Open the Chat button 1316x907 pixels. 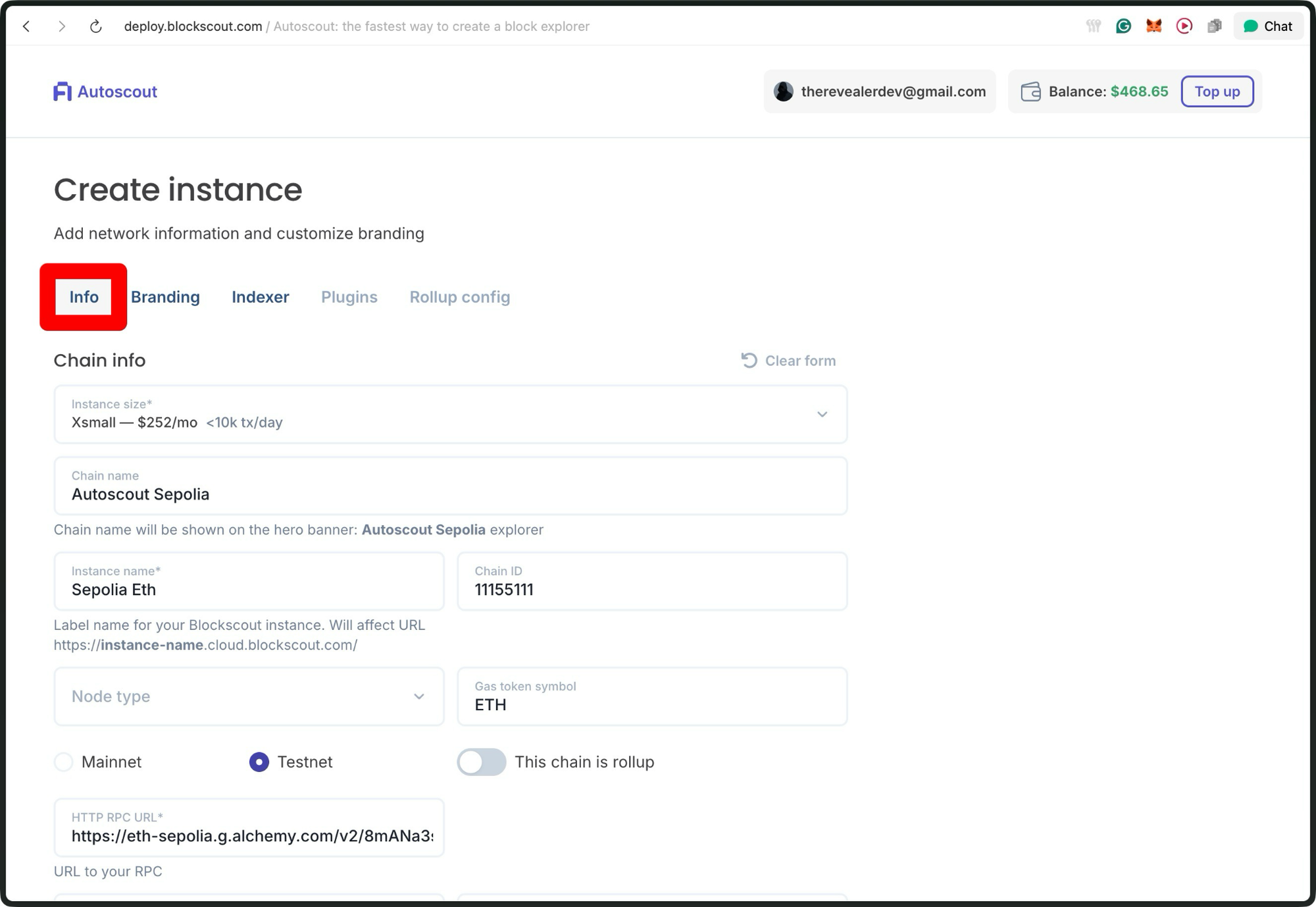[1268, 26]
